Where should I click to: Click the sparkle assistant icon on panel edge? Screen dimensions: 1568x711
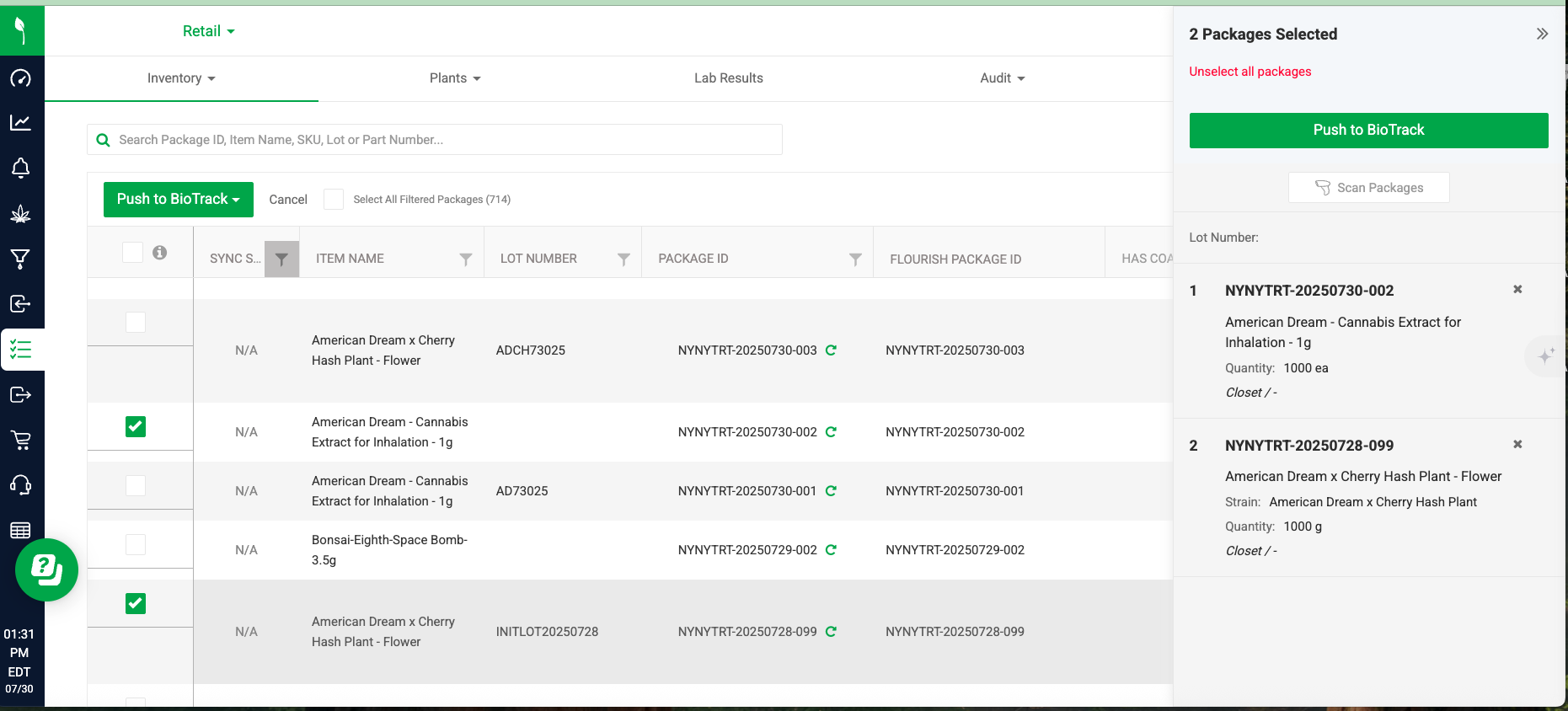tap(1546, 355)
